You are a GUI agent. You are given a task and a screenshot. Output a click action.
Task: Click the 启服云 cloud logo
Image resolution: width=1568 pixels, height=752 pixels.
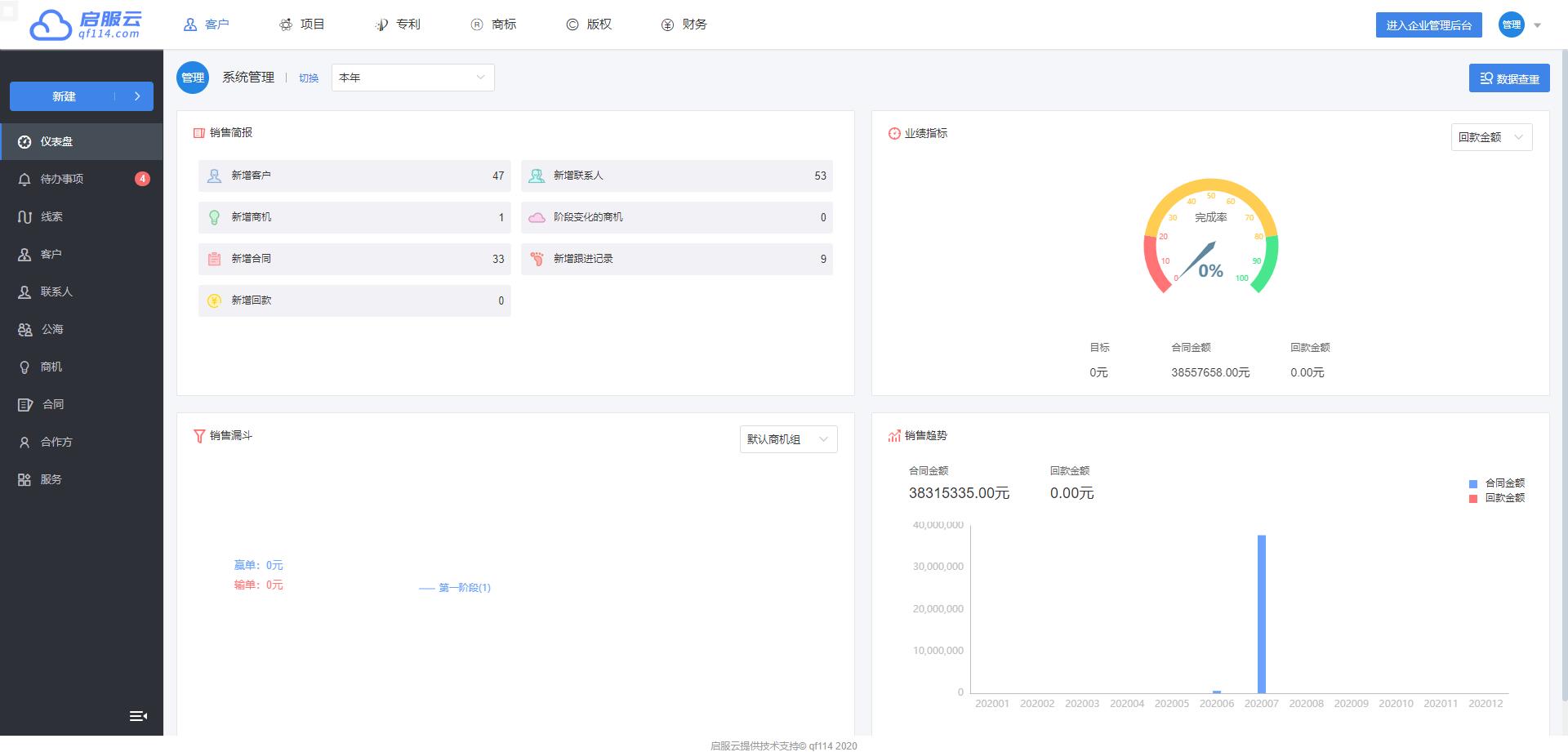tap(85, 24)
